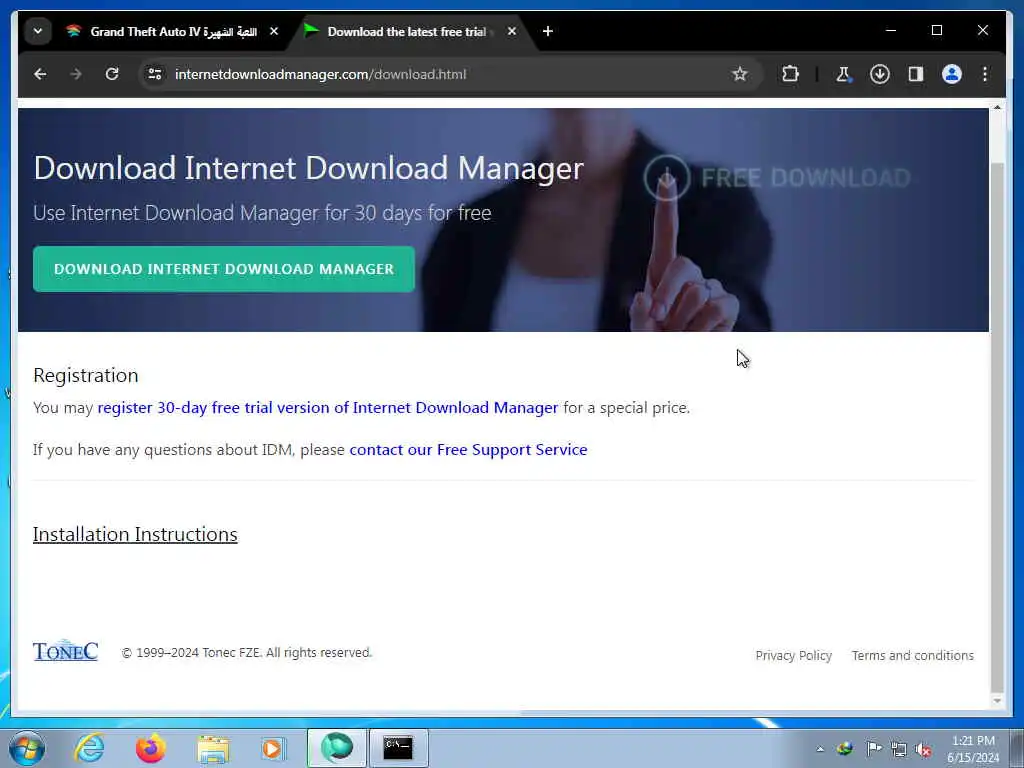Show hidden system tray icons
The width and height of the screenshot is (1024, 768).
820,749
